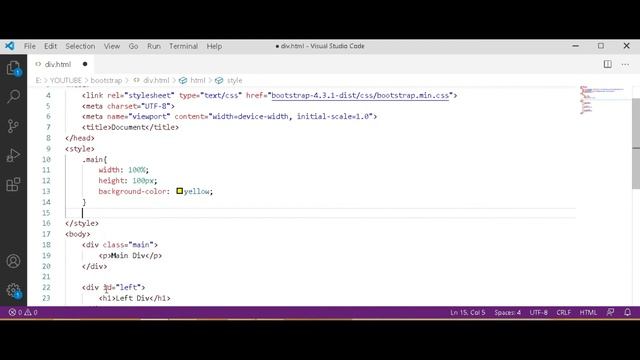Click the bootstrap breadcrumb segment

106,80
